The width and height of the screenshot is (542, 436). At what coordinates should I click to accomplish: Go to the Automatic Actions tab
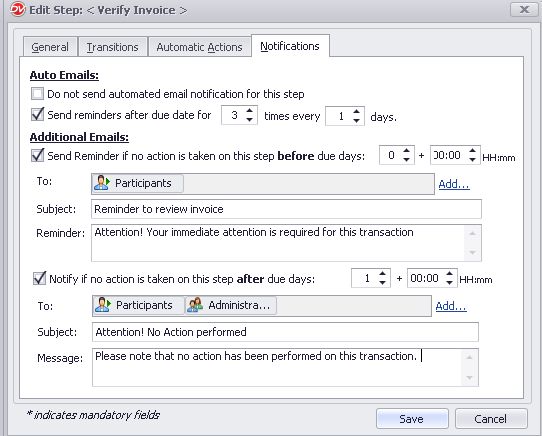point(199,47)
